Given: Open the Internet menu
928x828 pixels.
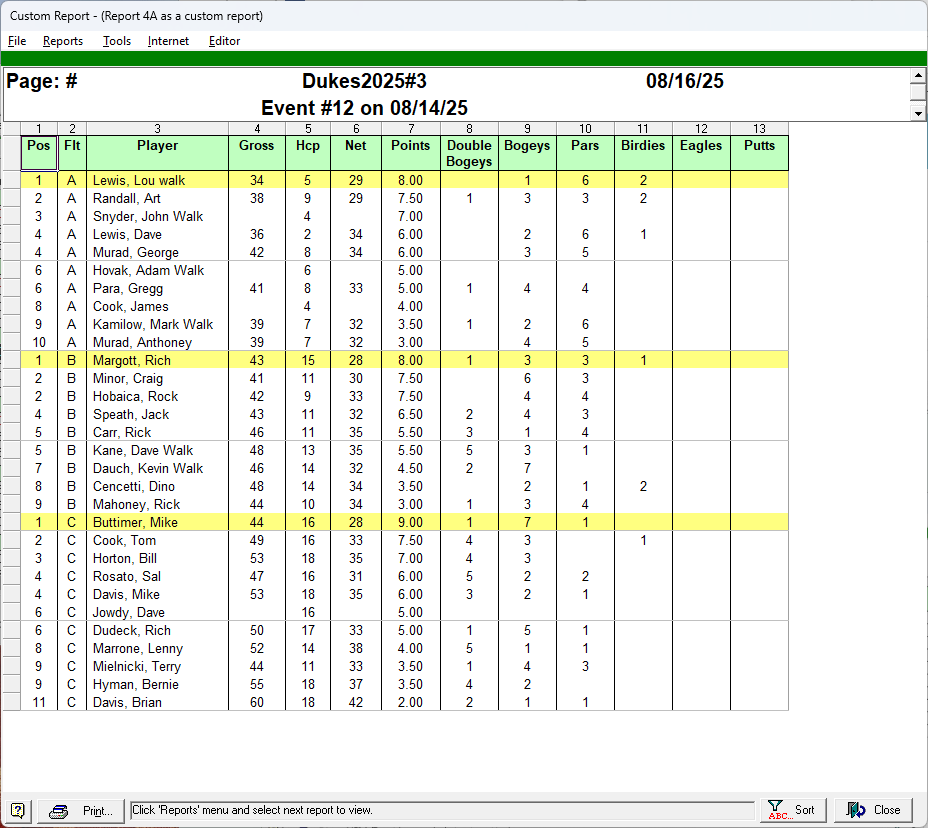Looking at the screenshot, I should tap(168, 41).
